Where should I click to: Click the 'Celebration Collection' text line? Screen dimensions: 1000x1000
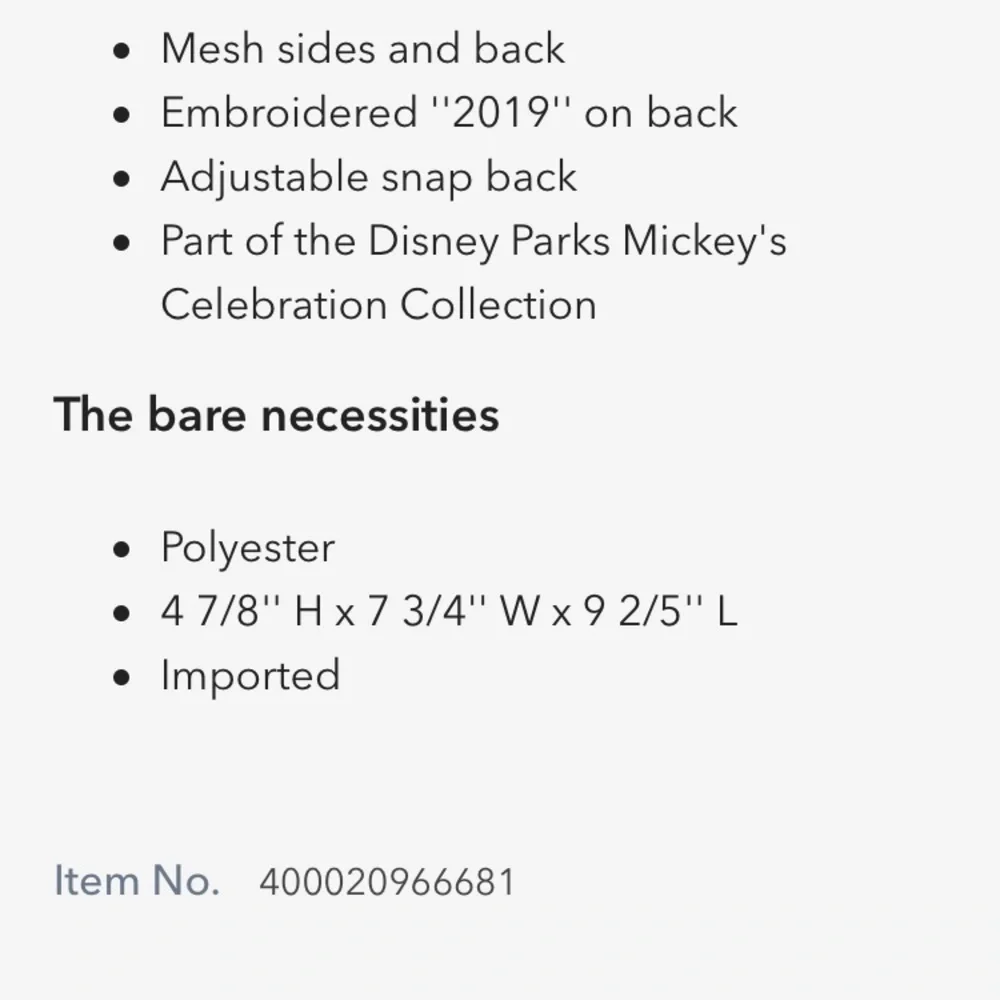(379, 304)
